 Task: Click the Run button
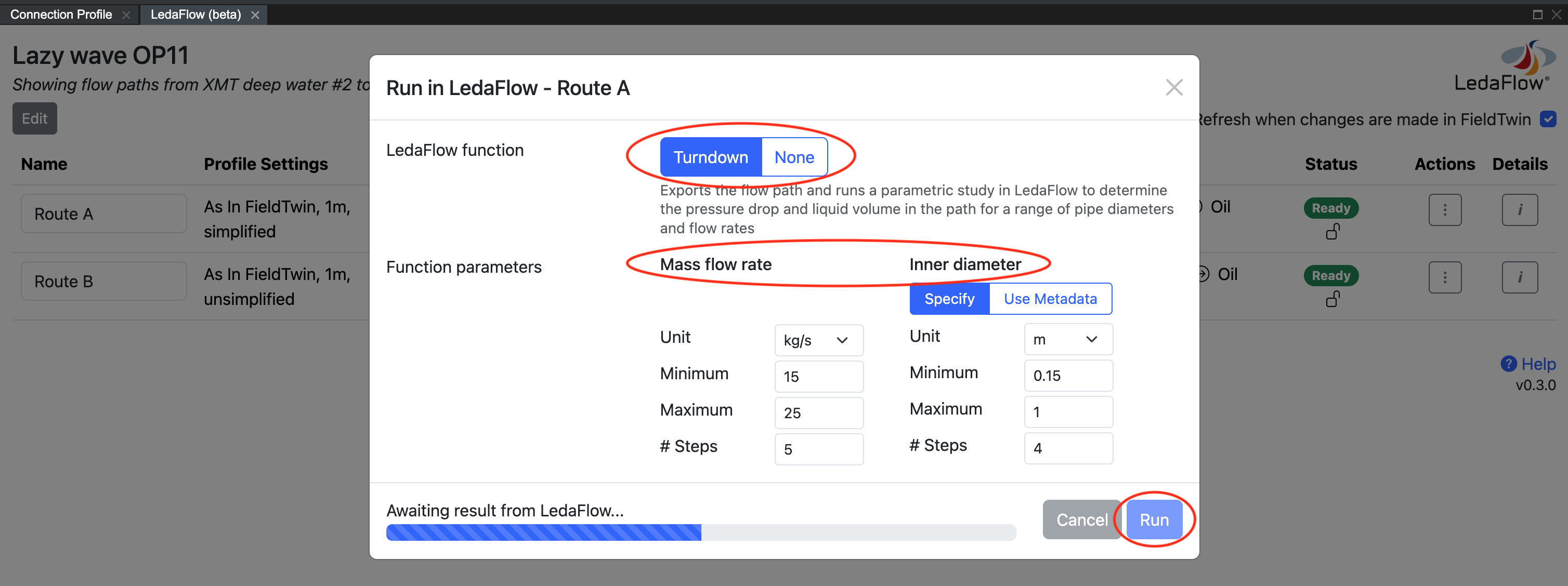(1154, 520)
